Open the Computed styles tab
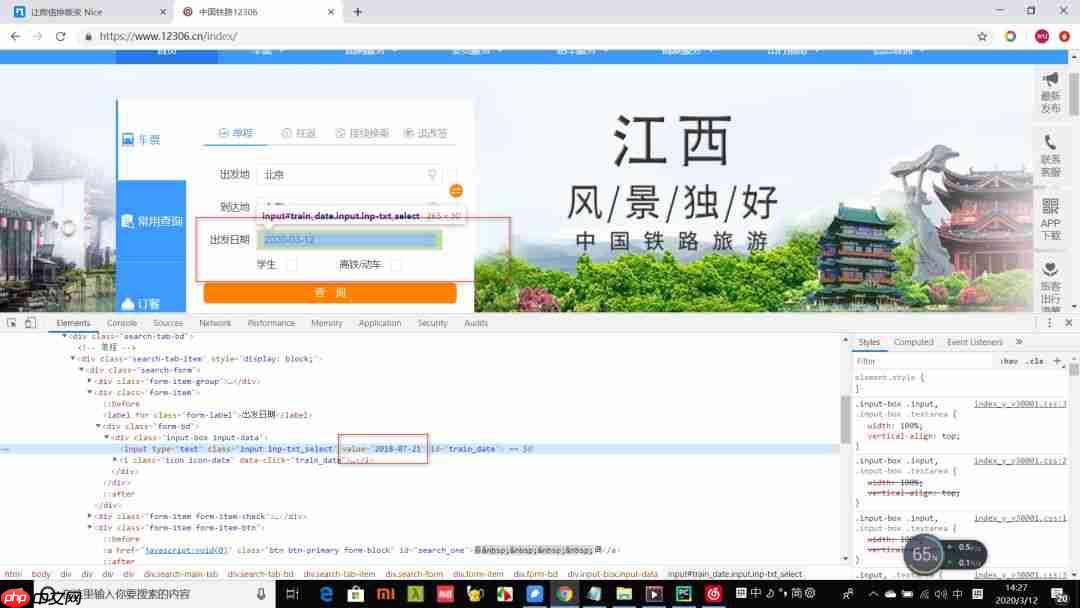 tap(913, 341)
